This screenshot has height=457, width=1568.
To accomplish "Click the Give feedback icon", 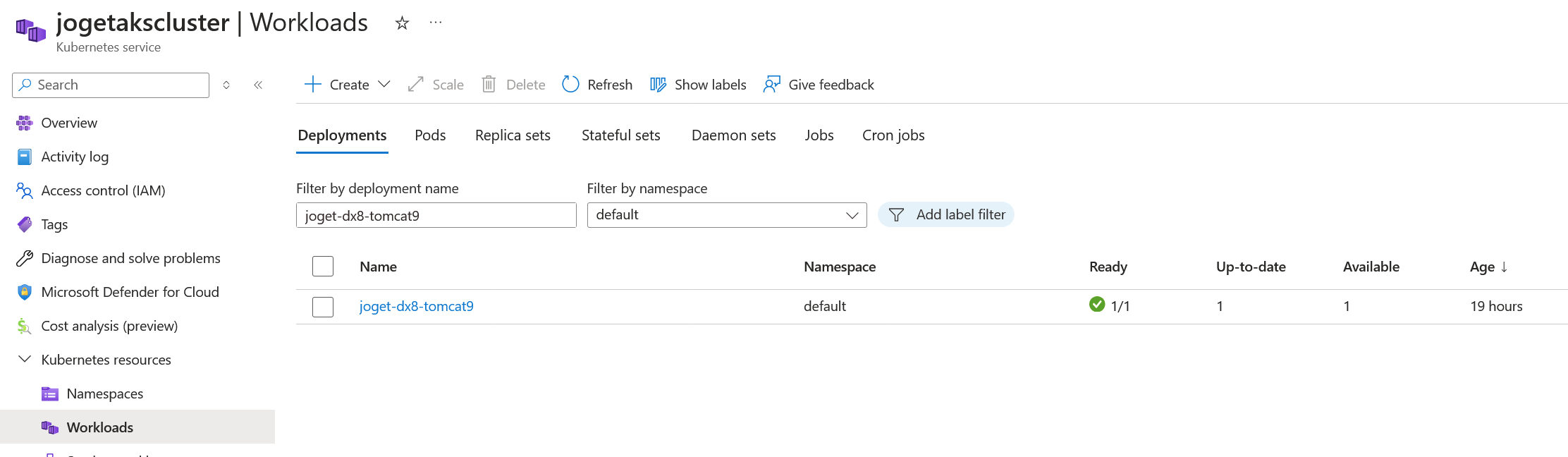I will pos(772,85).
